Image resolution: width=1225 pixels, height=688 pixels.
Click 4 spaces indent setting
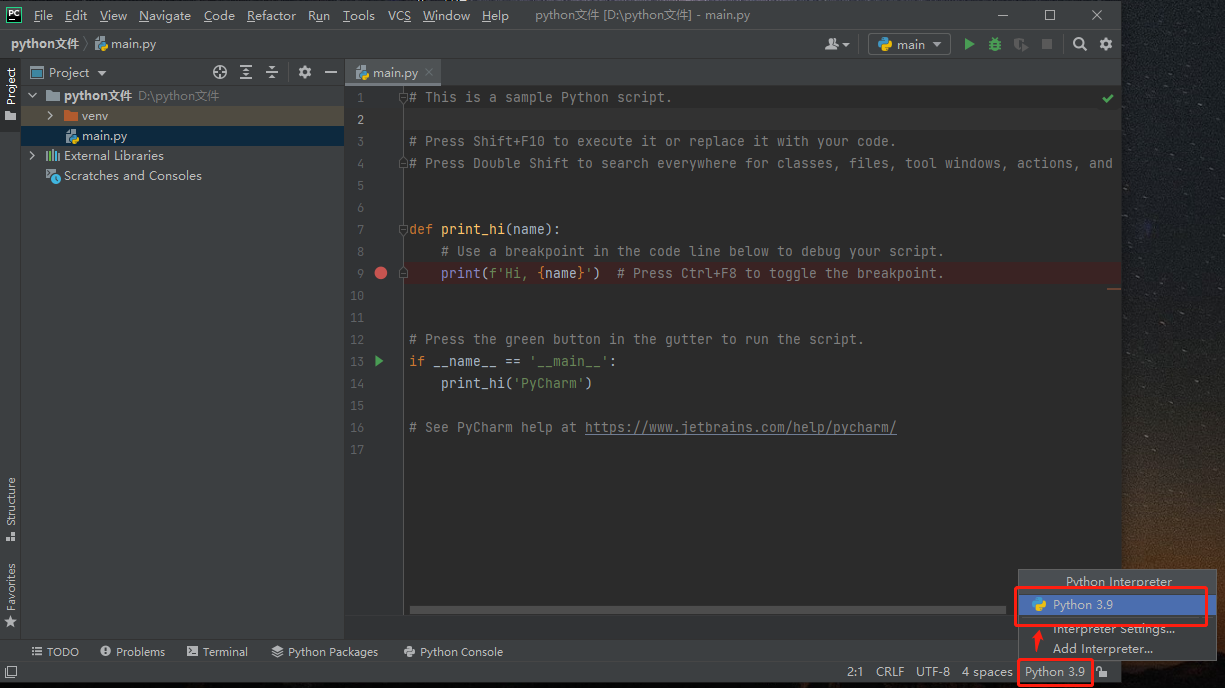[987, 672]
